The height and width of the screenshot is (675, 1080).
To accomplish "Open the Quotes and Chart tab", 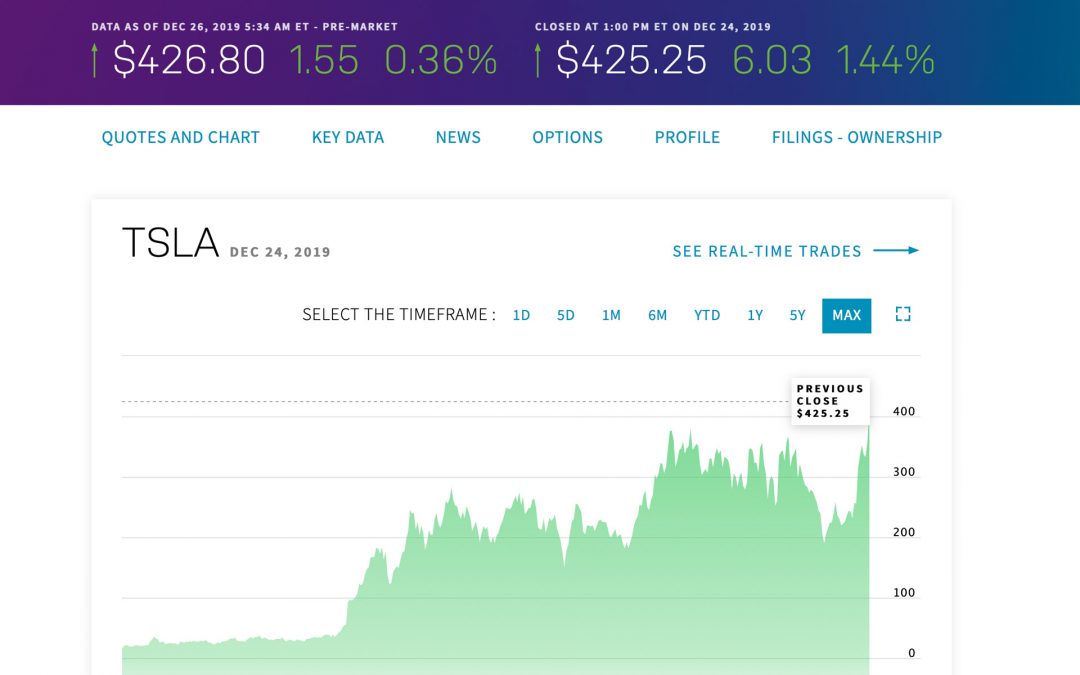I will click(180, 138).
